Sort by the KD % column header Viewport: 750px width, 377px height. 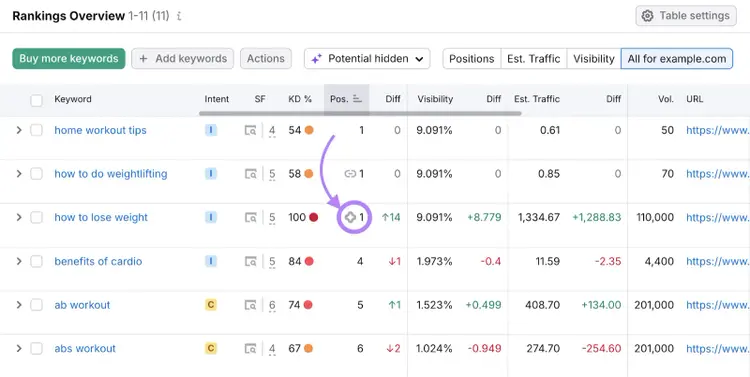coord(300,99)
